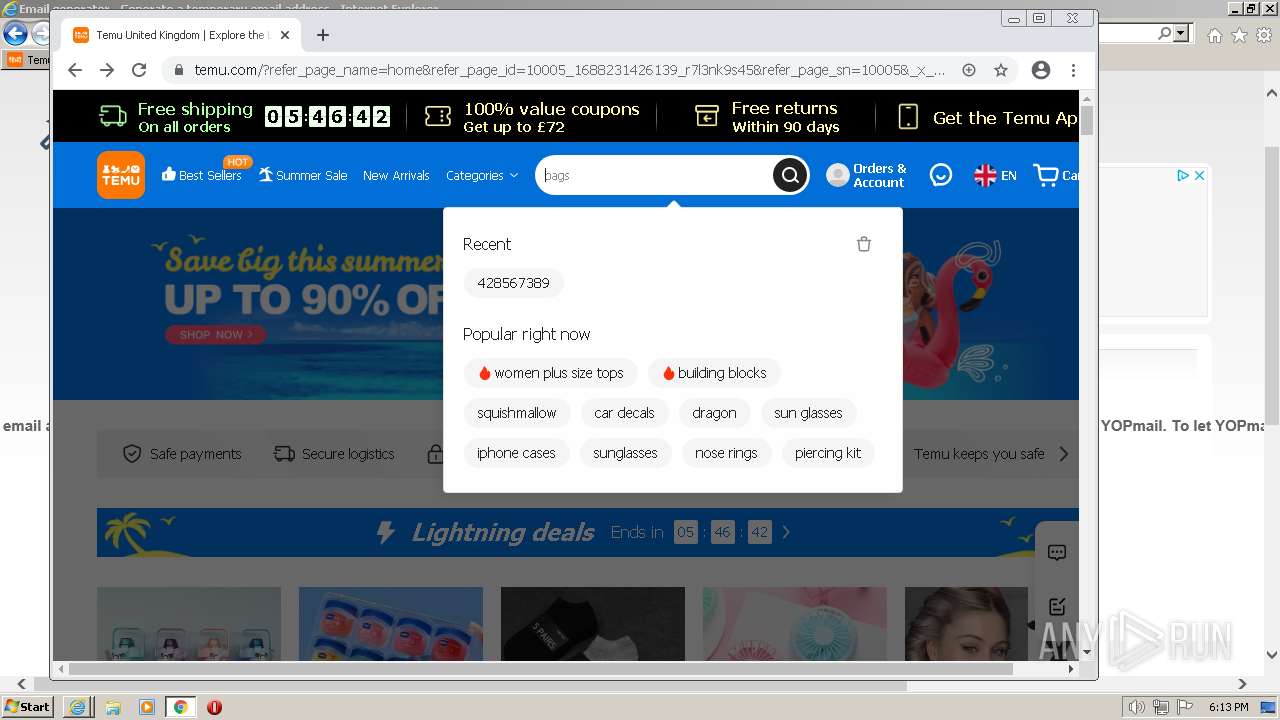Image resolution: width=1280 pixels, height=720 pixels.
Task: Click the Windows Start button
Action: pyautogui.click(x=28, y=707)
